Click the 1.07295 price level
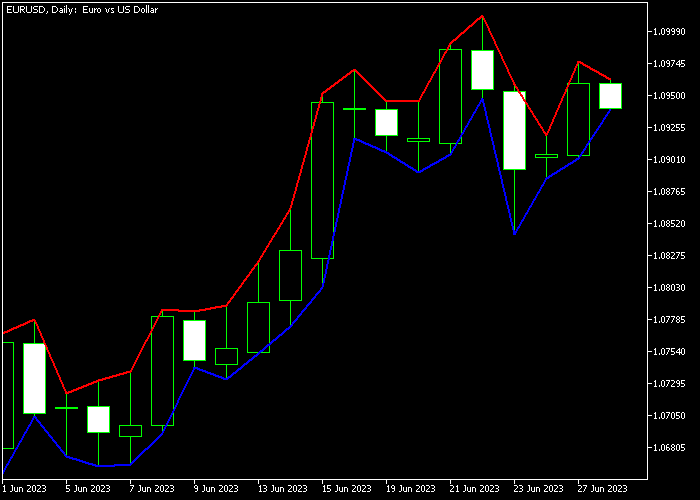 click(x=669, y=383)
